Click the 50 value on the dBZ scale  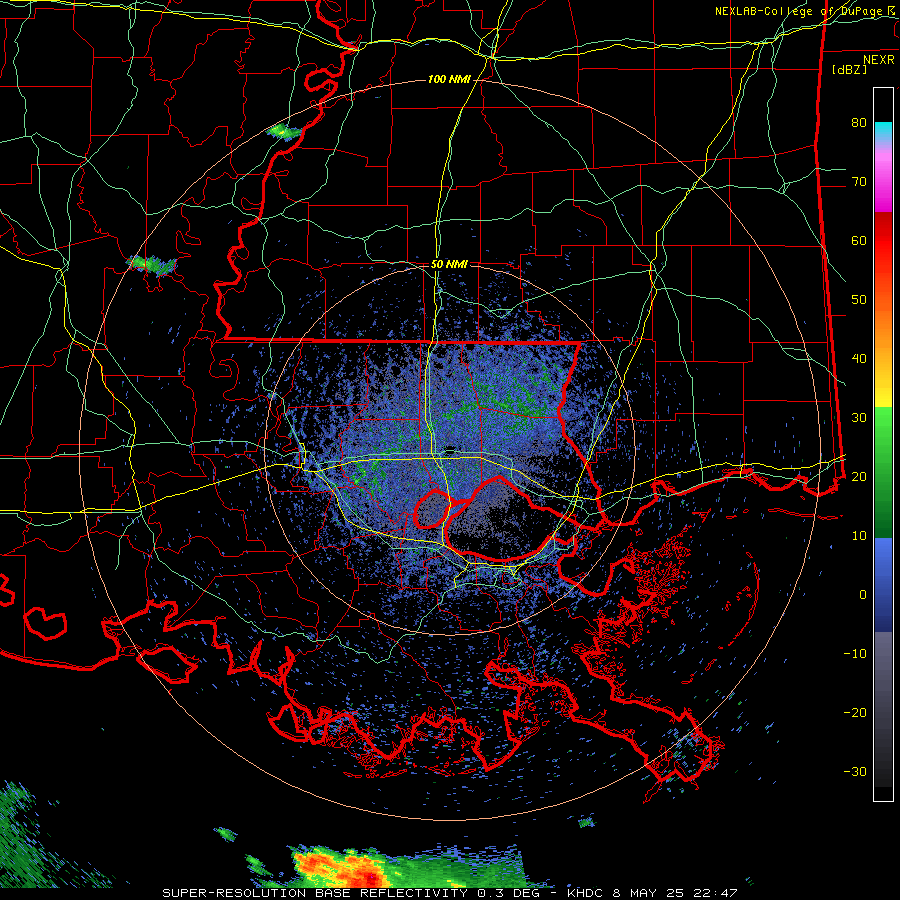coord(859,300)
